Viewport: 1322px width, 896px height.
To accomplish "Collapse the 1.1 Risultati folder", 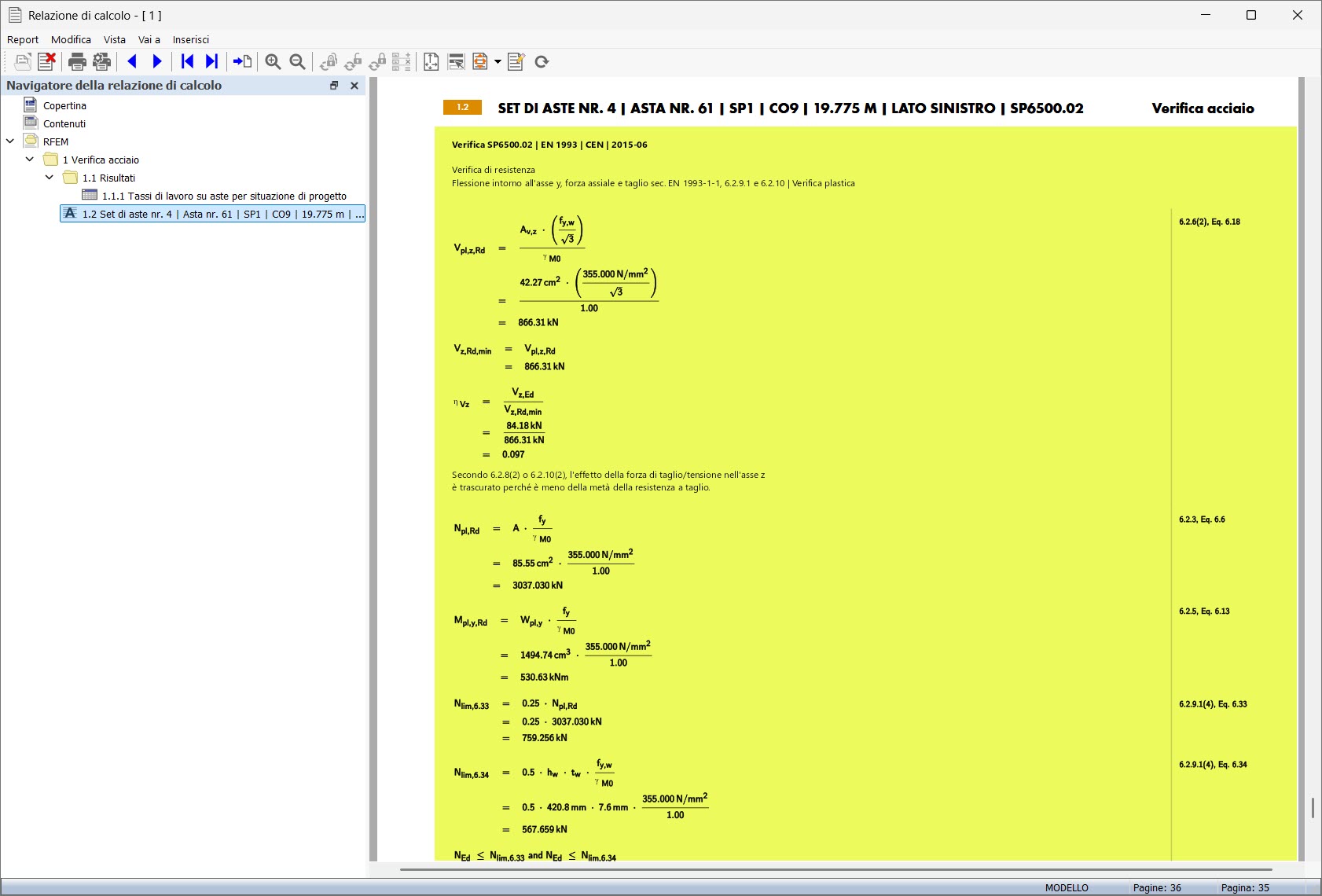I will point(50,177).
